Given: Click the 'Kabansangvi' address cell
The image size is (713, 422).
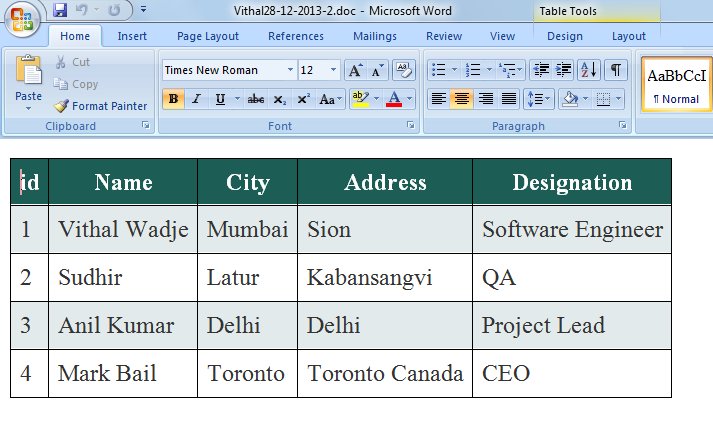Looking at the screenshot, I should pyautogui.click(x=385, y=277).
